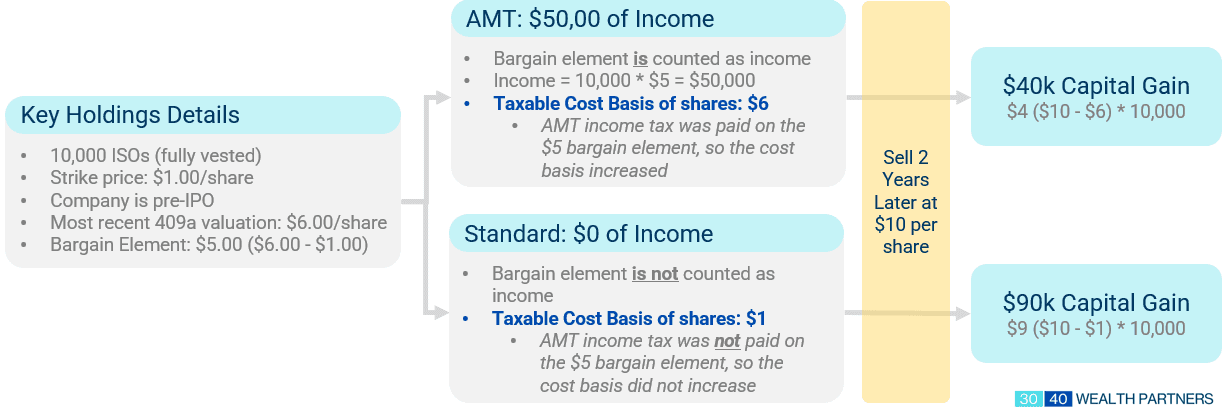Image resolution: width=1227 pixels, height=418 pixels.
Task: Click the light-blue "30" logo square
Action: pyautogui.click(x=1028, y=398)
